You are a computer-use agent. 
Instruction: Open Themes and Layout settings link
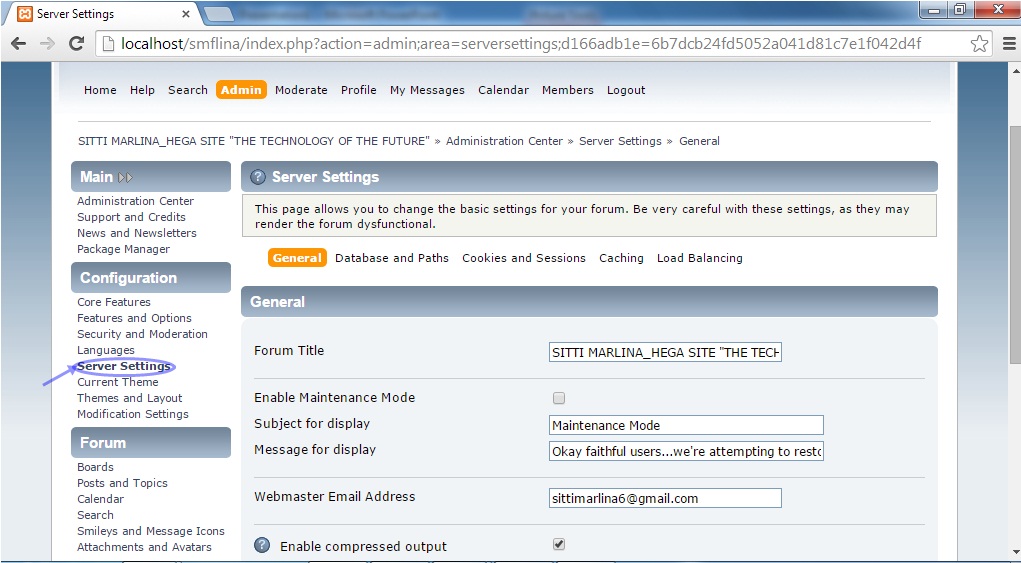(129, 398)
